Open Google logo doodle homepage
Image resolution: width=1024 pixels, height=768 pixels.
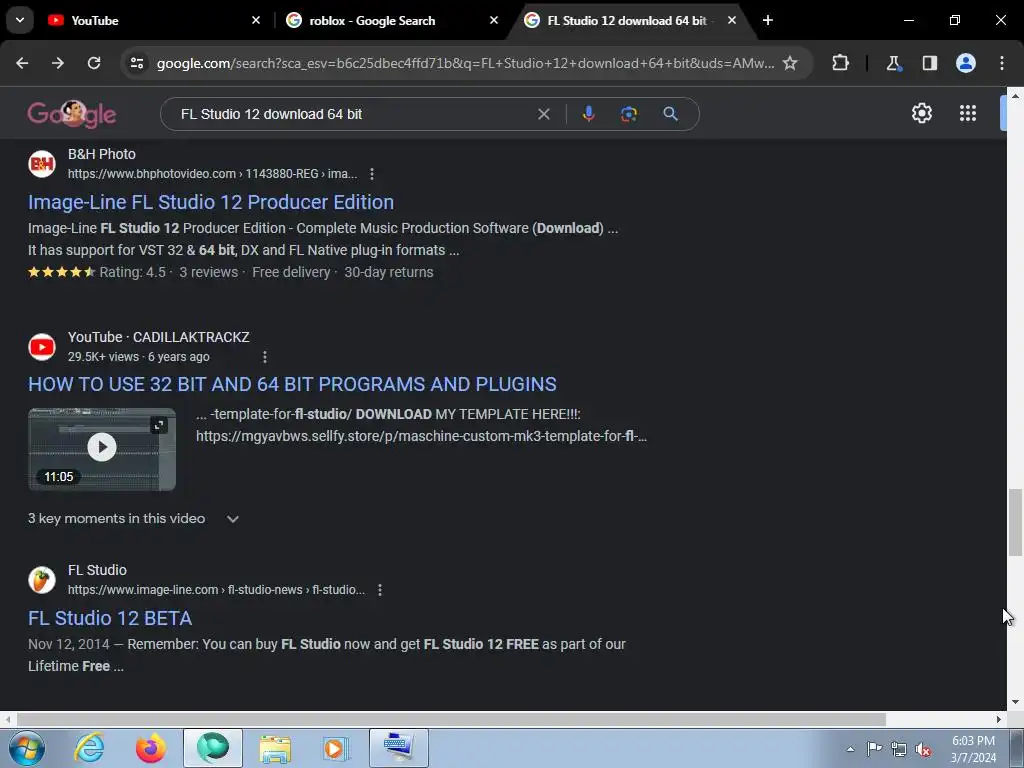click(x=72, y=114)
